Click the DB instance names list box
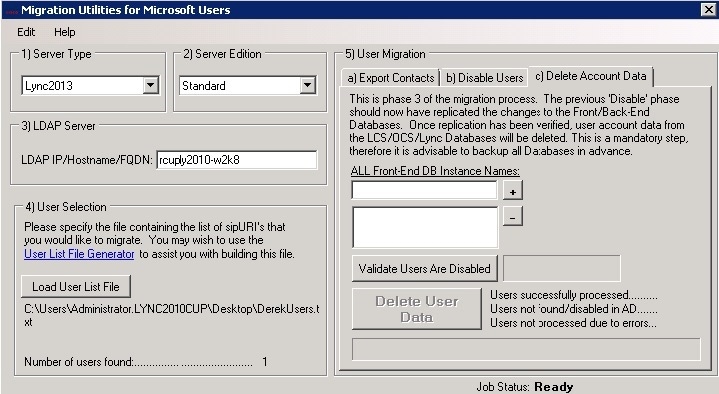 [425, 228]
